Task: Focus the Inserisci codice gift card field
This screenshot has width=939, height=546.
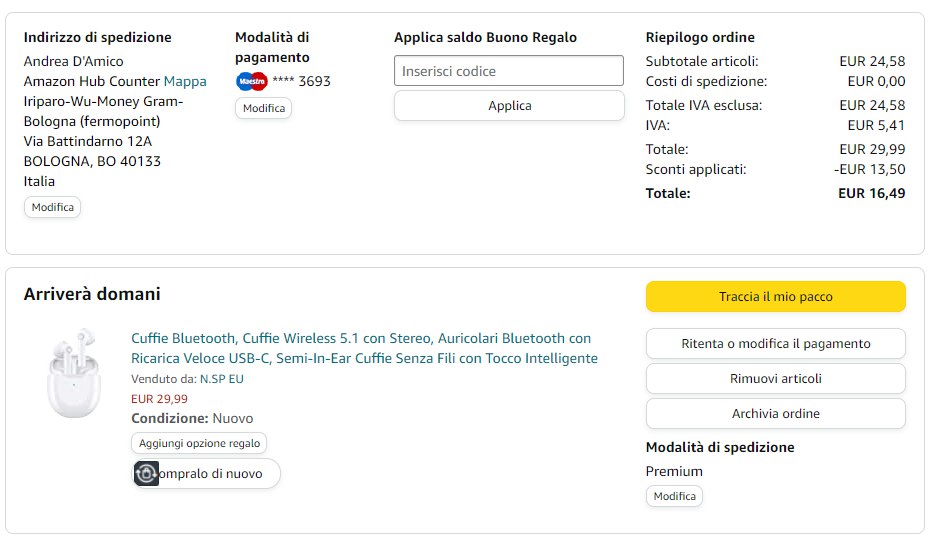Action: (x=509, y=71)
